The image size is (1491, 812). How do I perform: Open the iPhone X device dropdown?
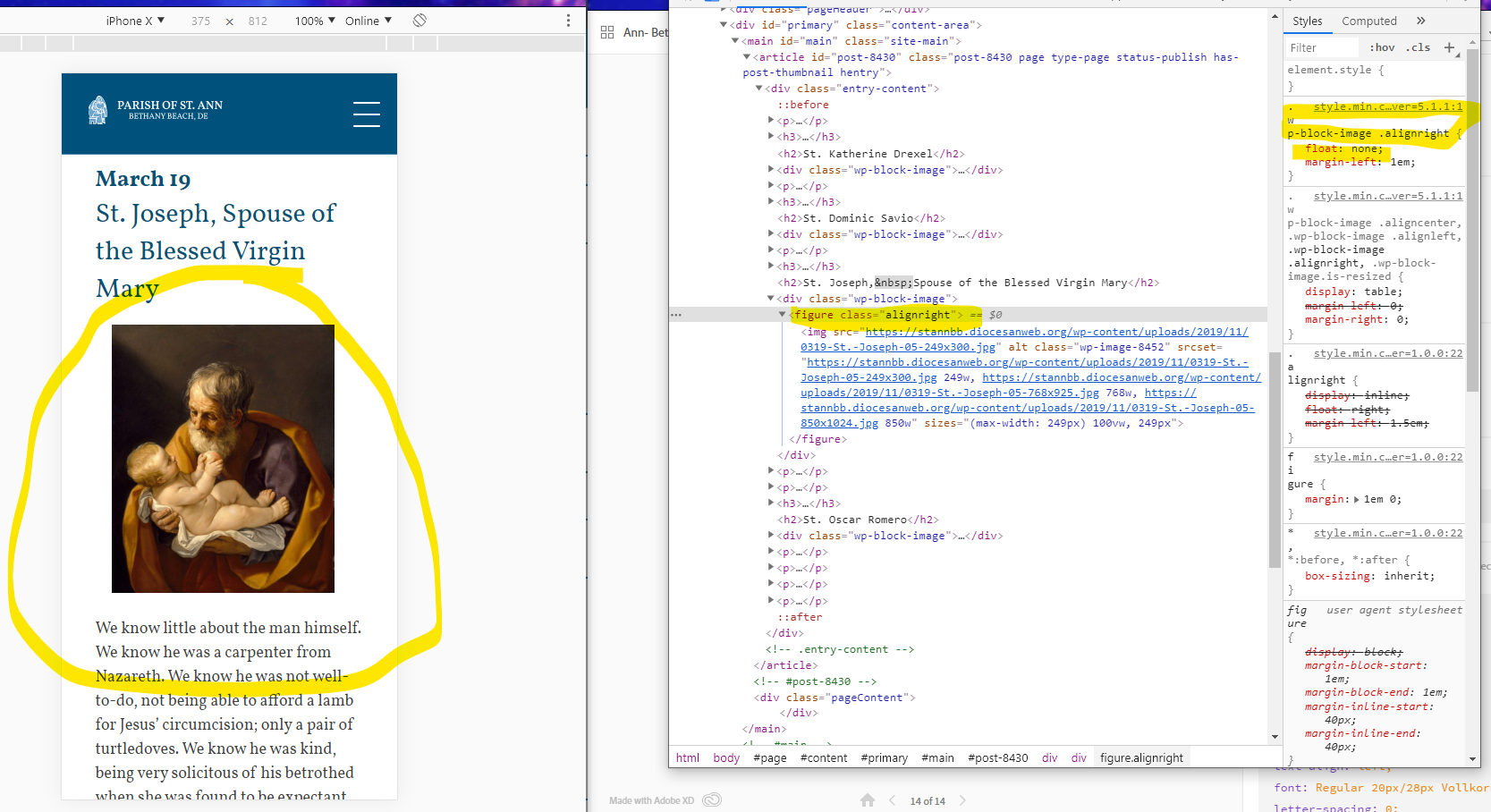(135, 21)
